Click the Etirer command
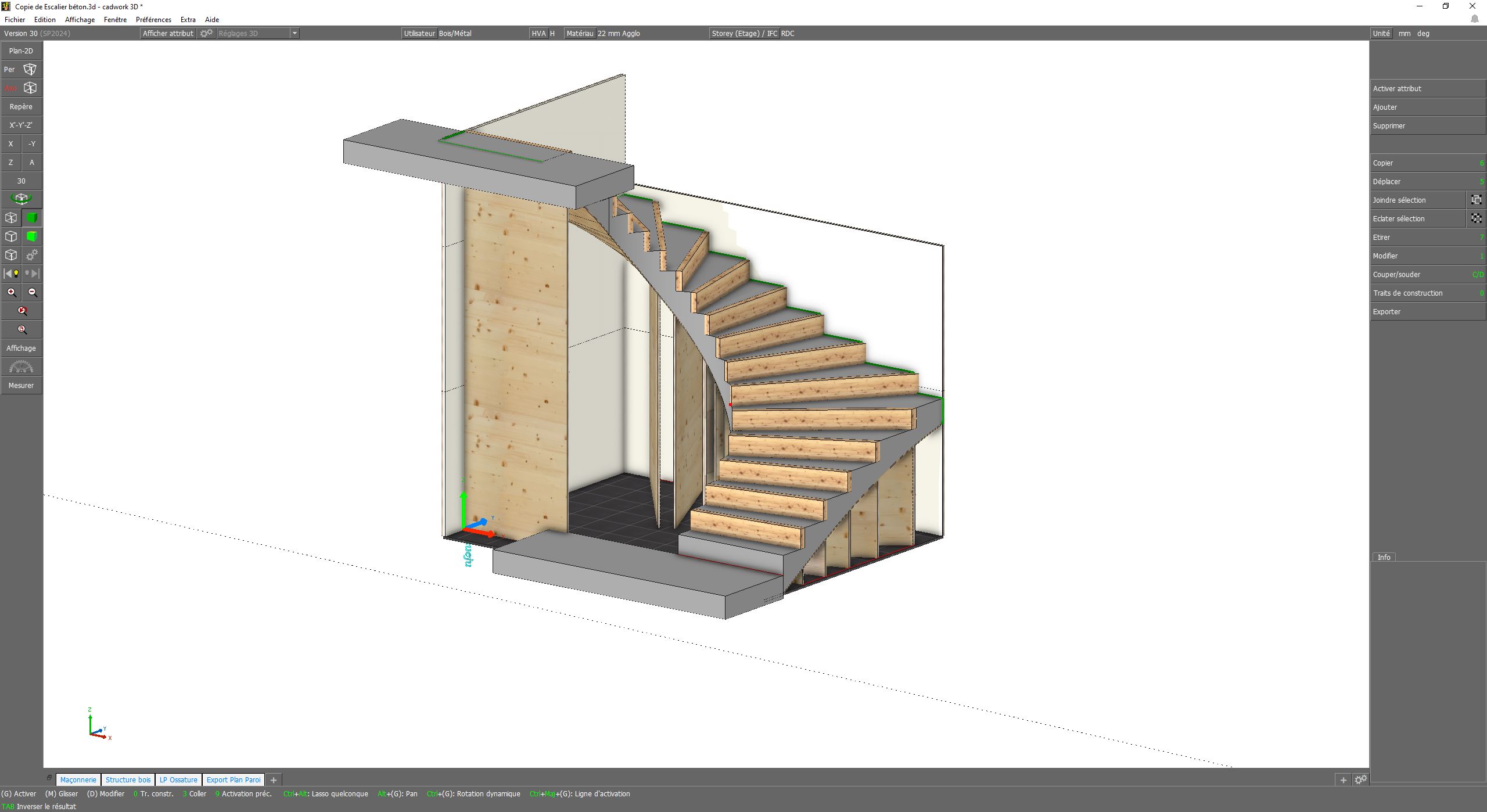The image size is (1487, 812). 1428,238
